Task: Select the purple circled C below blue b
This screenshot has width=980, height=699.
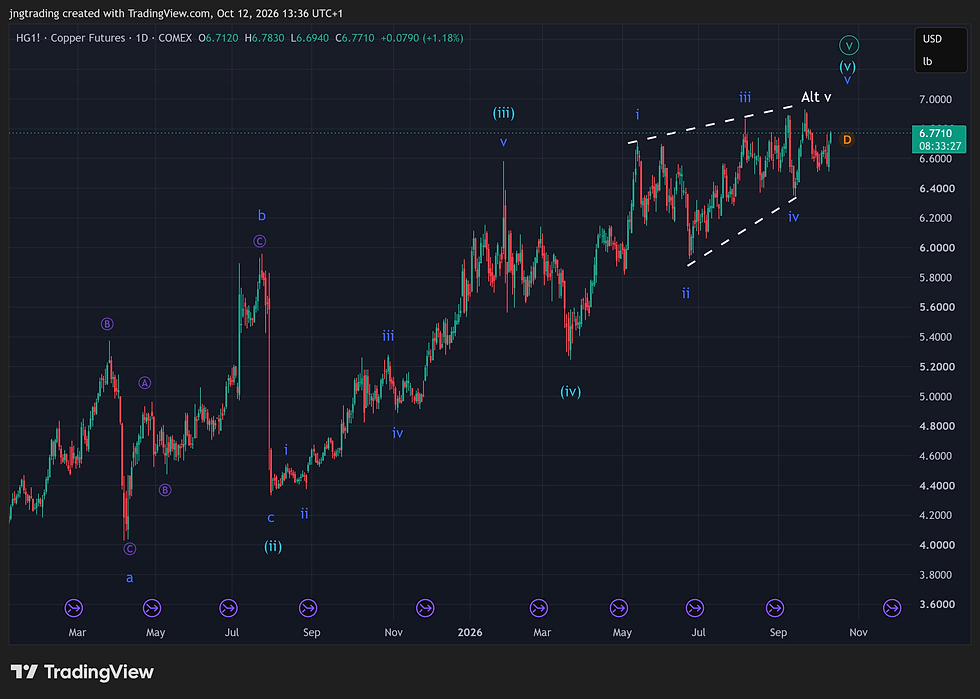Action: coord(259,241)
